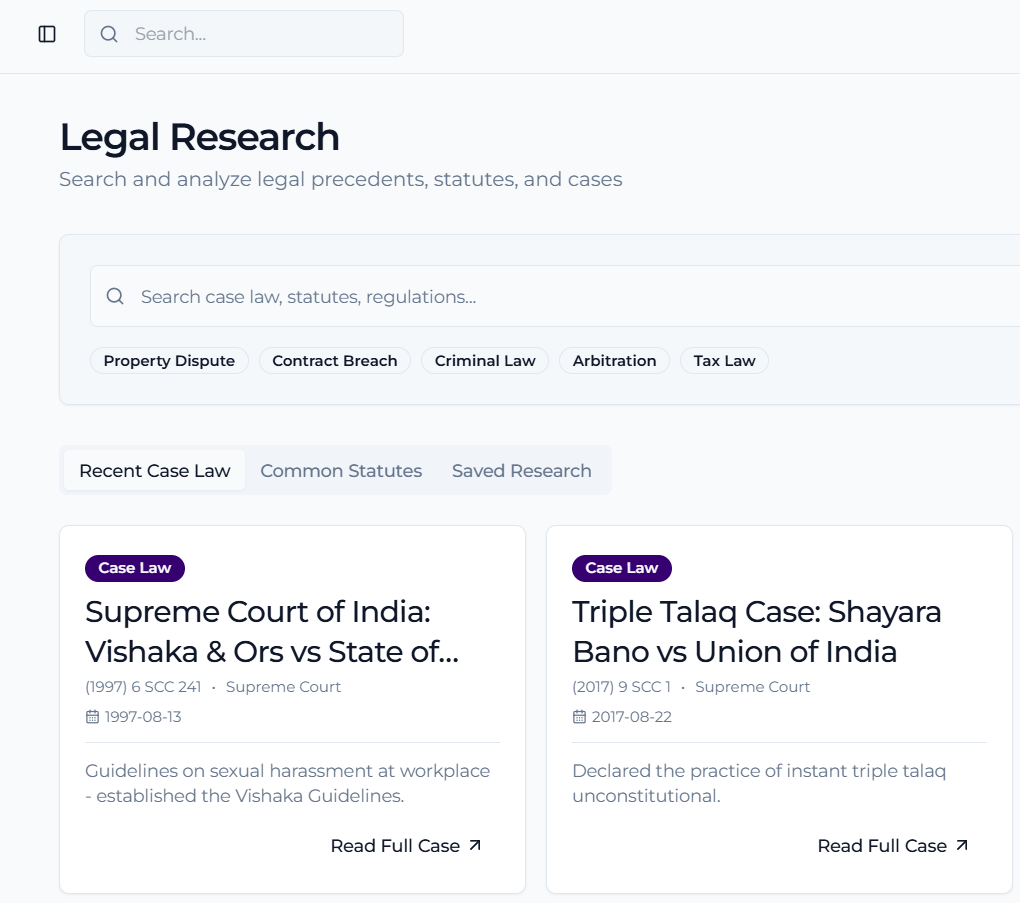Click calendar icon beside 2017-08-22
1020x903 pixels.
[x=579, y=717]
